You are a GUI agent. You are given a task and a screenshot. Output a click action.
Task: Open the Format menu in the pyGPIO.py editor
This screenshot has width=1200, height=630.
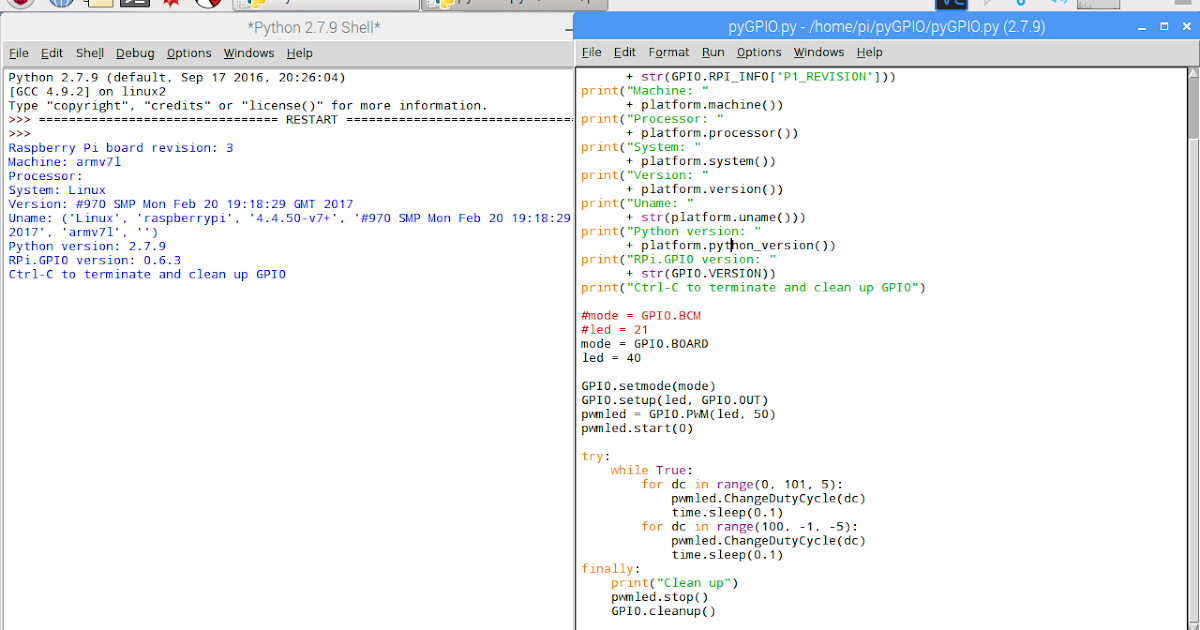click(x=668, y=52)
